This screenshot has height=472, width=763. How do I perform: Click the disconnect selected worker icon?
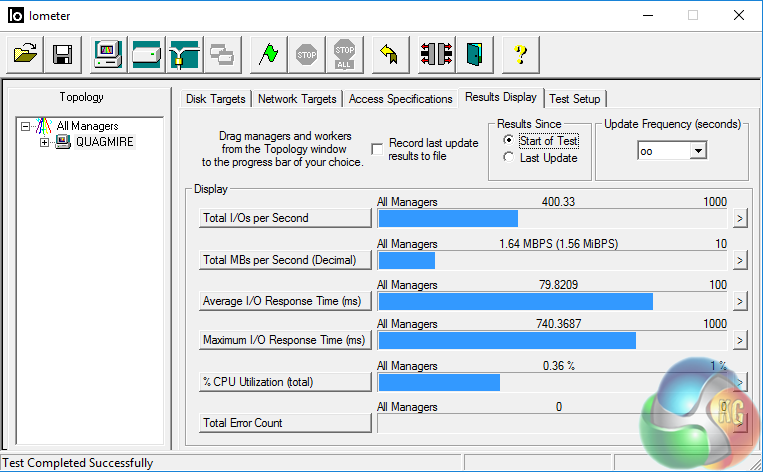[436, 54]
